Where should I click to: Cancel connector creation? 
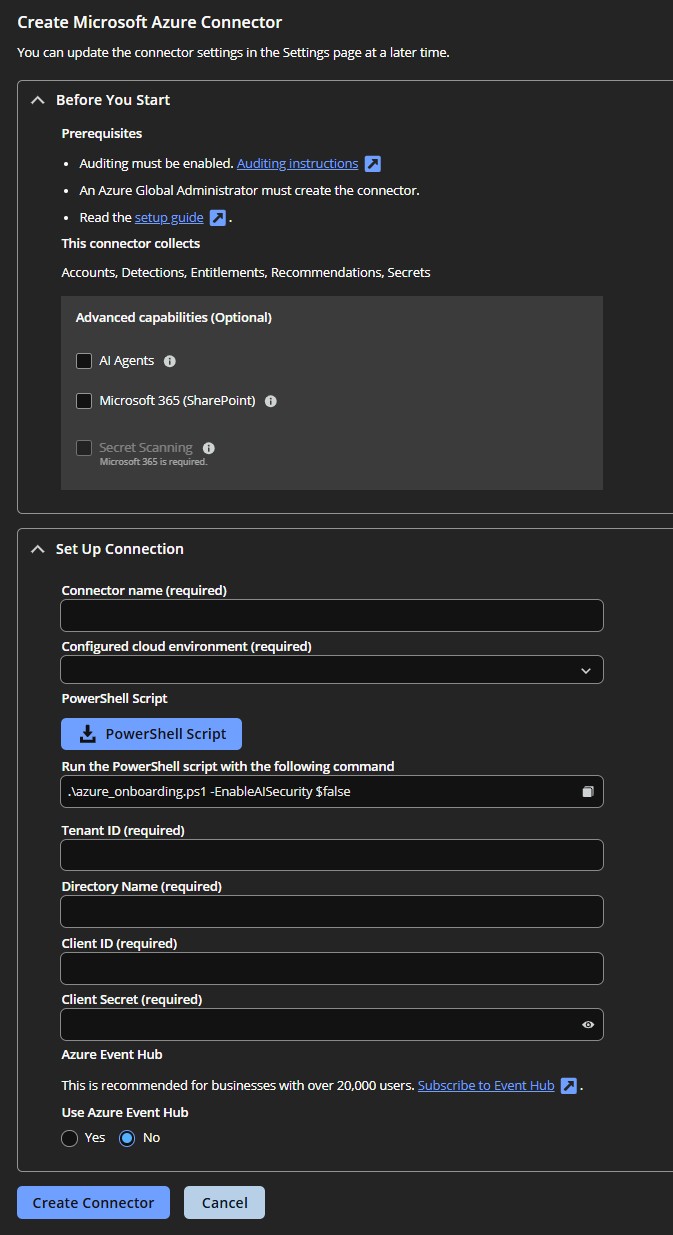[x=224, y=1203]
